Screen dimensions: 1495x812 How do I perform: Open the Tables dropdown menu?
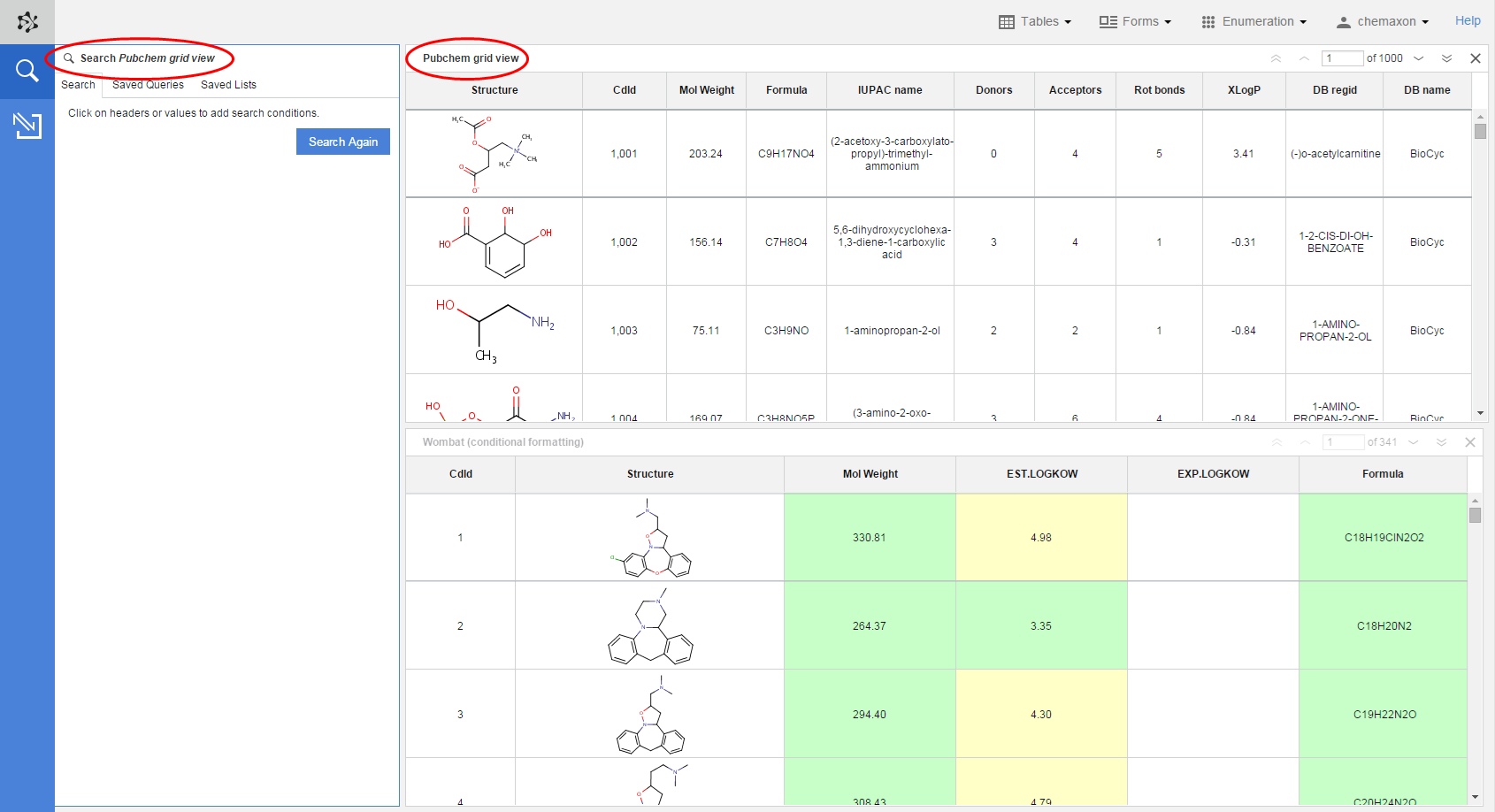pos(1035,21)
